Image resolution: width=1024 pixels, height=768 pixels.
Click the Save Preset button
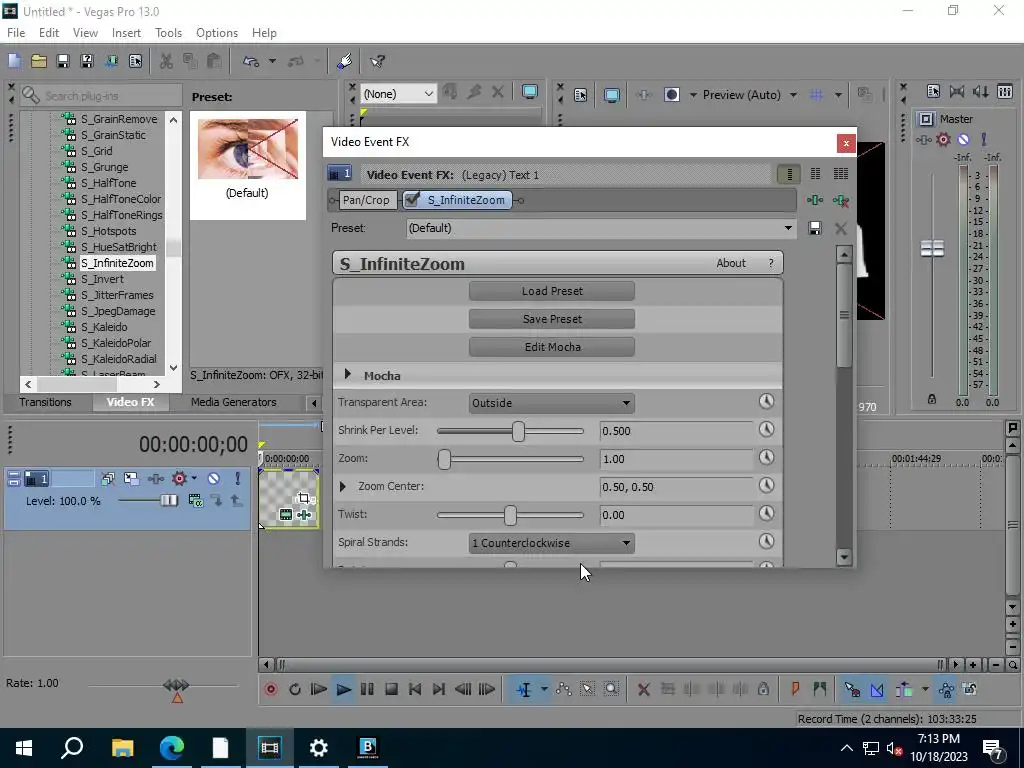(x=552, y=319)
